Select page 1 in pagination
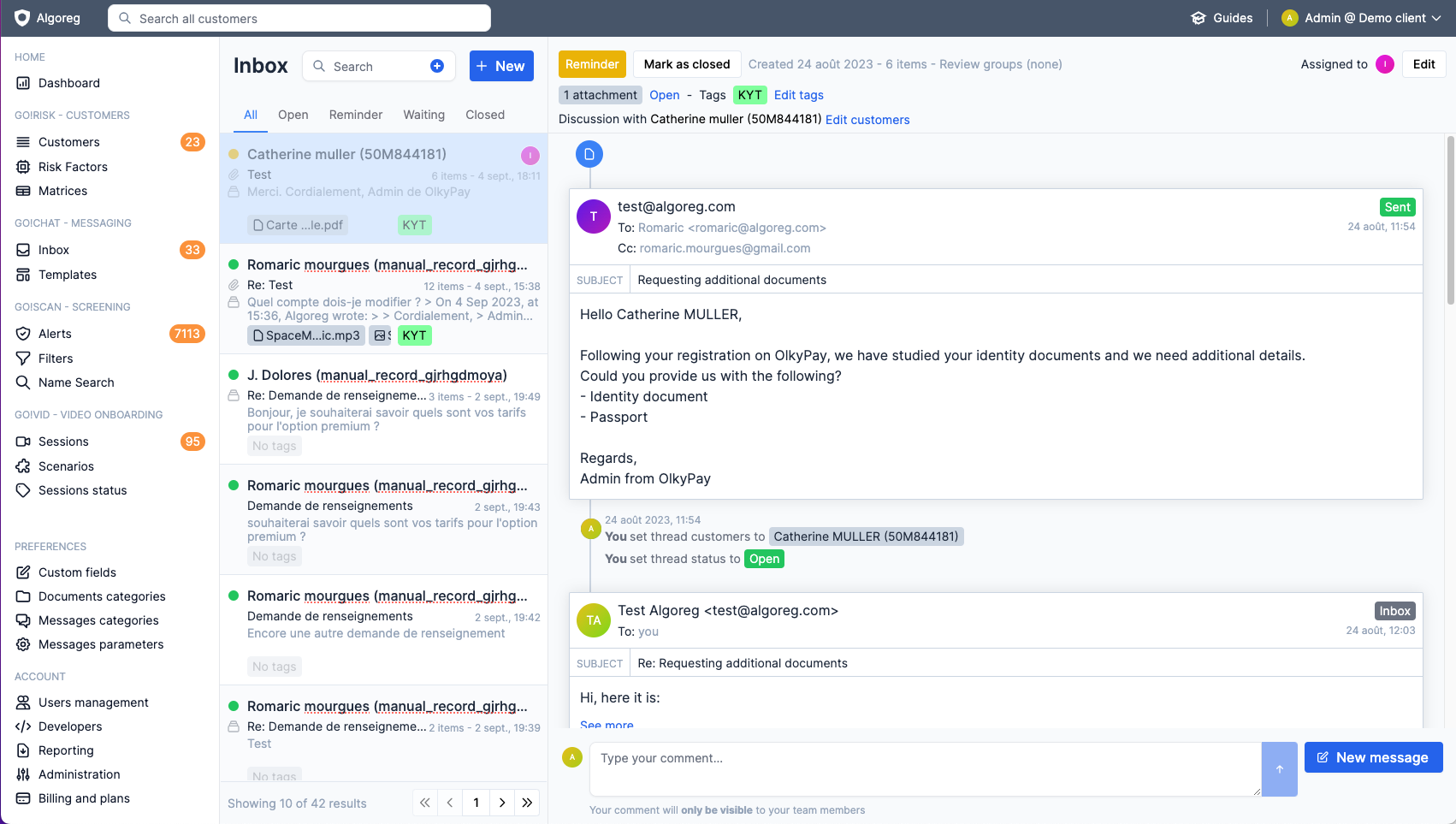Viewport: 1456px width, 824px height. [x=476, y=803]
